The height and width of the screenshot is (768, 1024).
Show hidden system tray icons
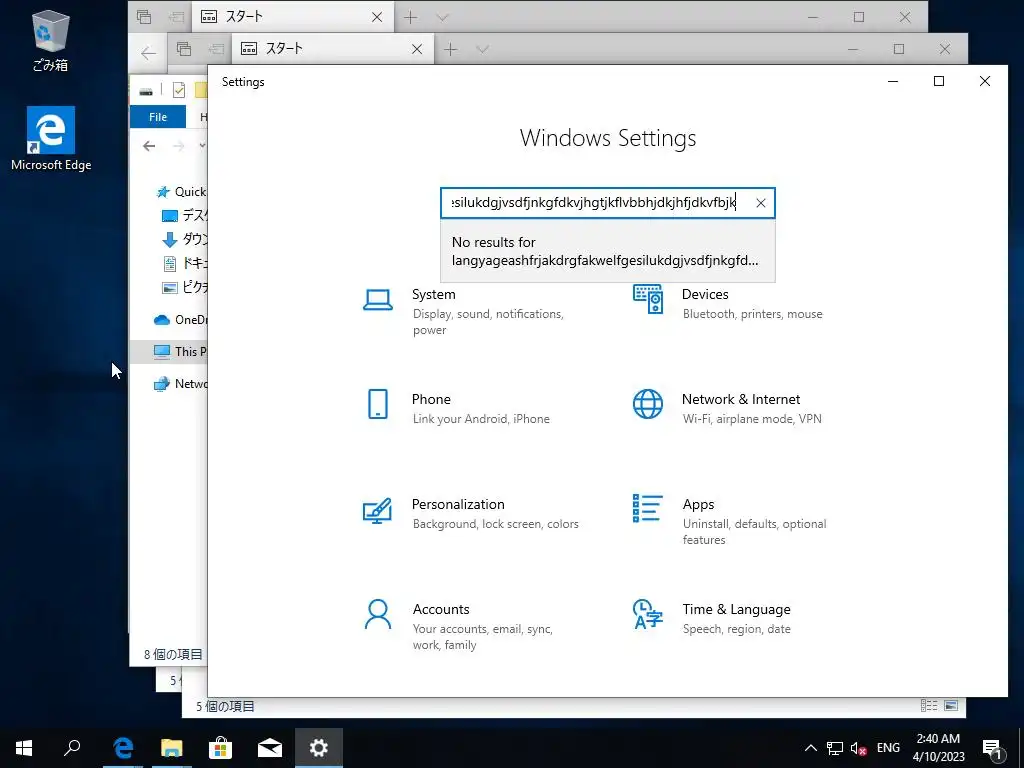pos(810,748)
